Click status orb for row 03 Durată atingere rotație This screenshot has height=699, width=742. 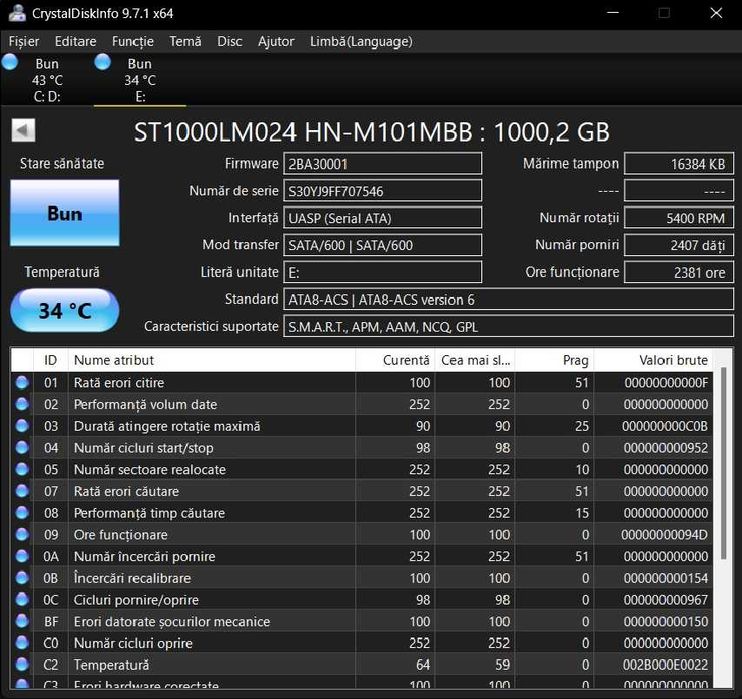22,425
